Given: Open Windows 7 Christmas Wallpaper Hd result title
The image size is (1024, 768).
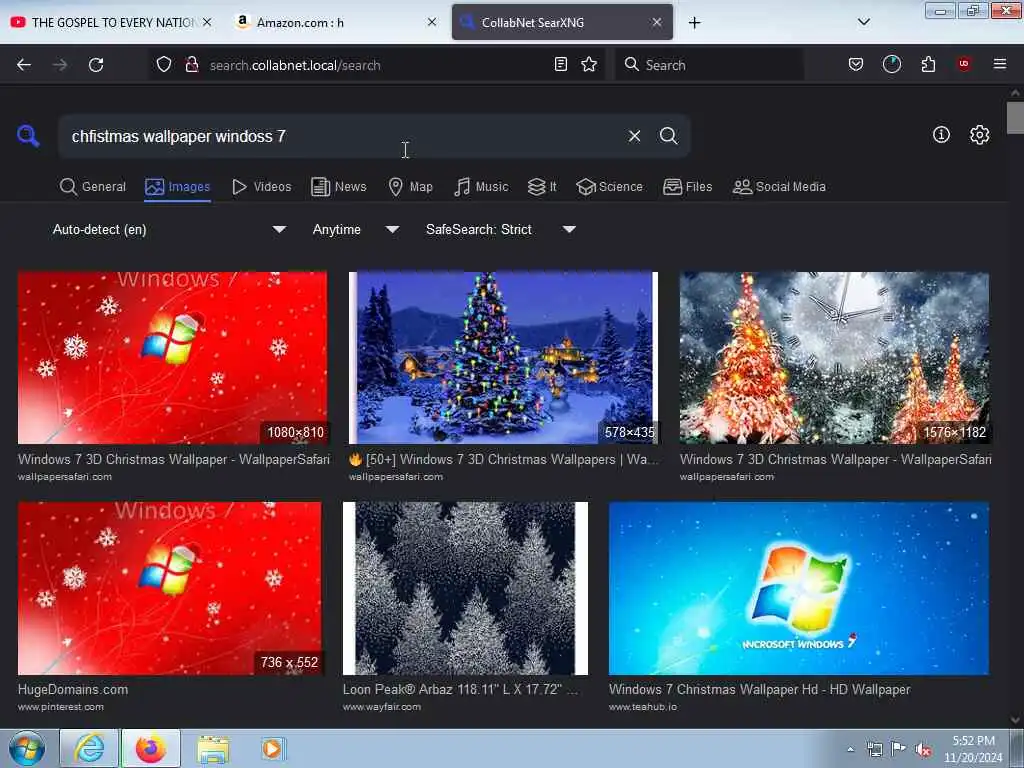Looking at the screenshot, I should [x=760, y=690].
